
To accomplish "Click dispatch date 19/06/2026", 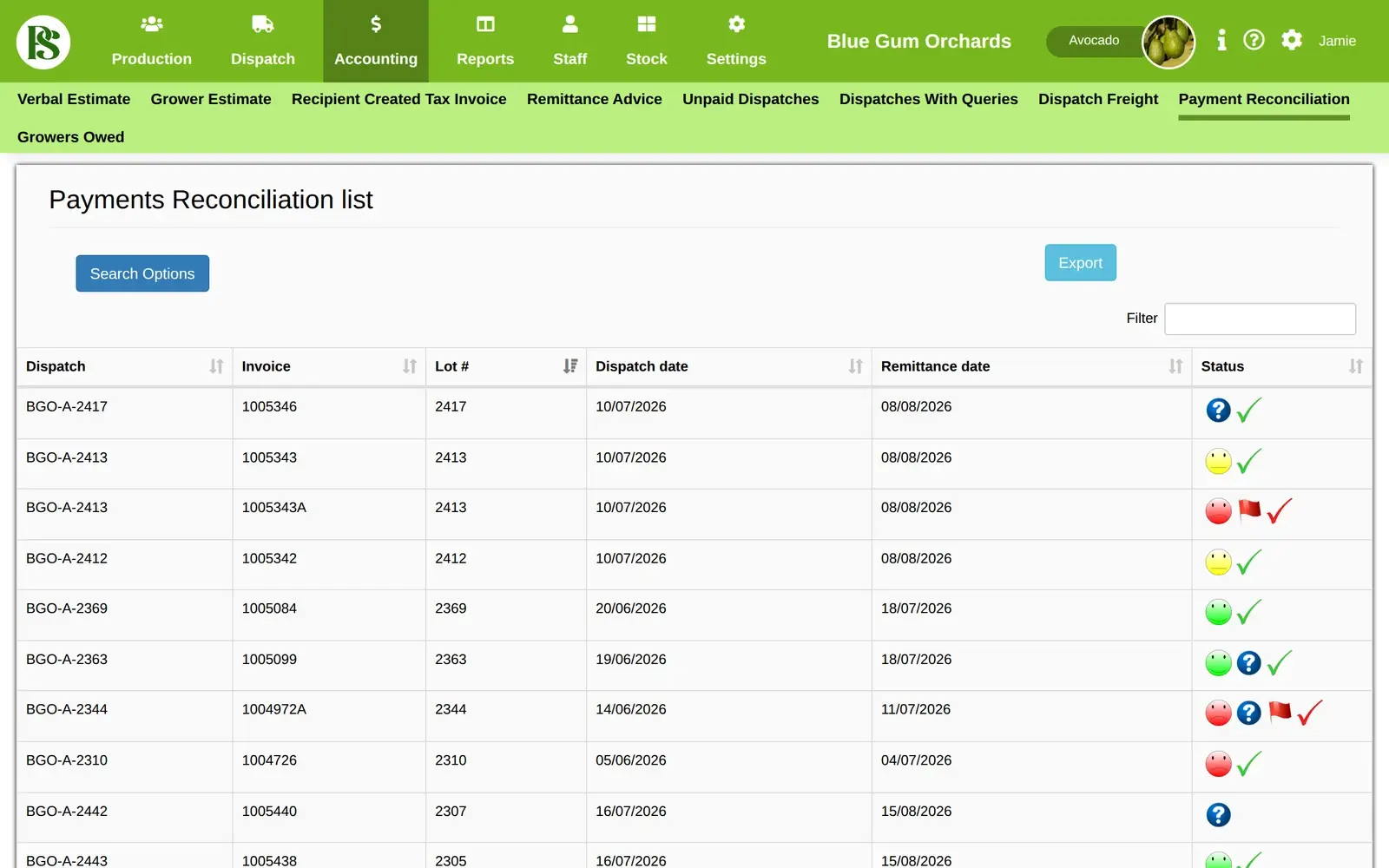I will point(630,660).
